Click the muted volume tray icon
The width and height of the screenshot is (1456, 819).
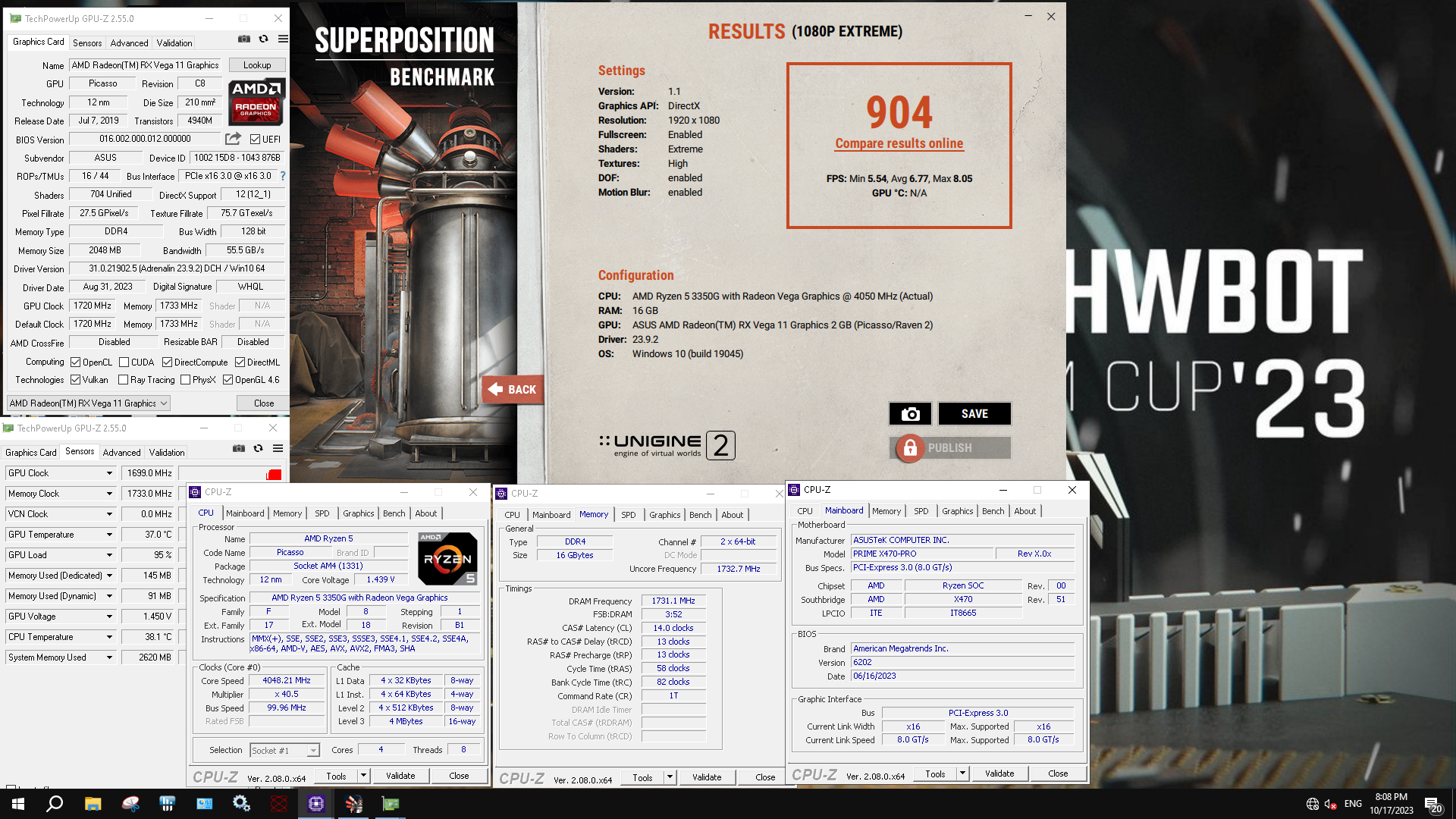[x=1330, y=804]
